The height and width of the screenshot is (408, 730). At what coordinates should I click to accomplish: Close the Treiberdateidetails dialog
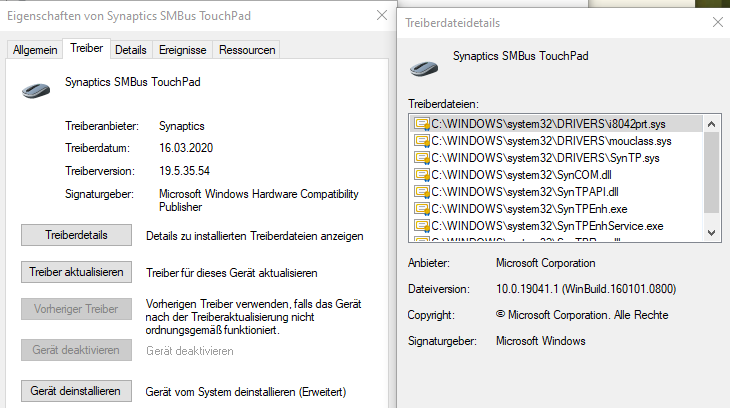(x=717, y=22)
